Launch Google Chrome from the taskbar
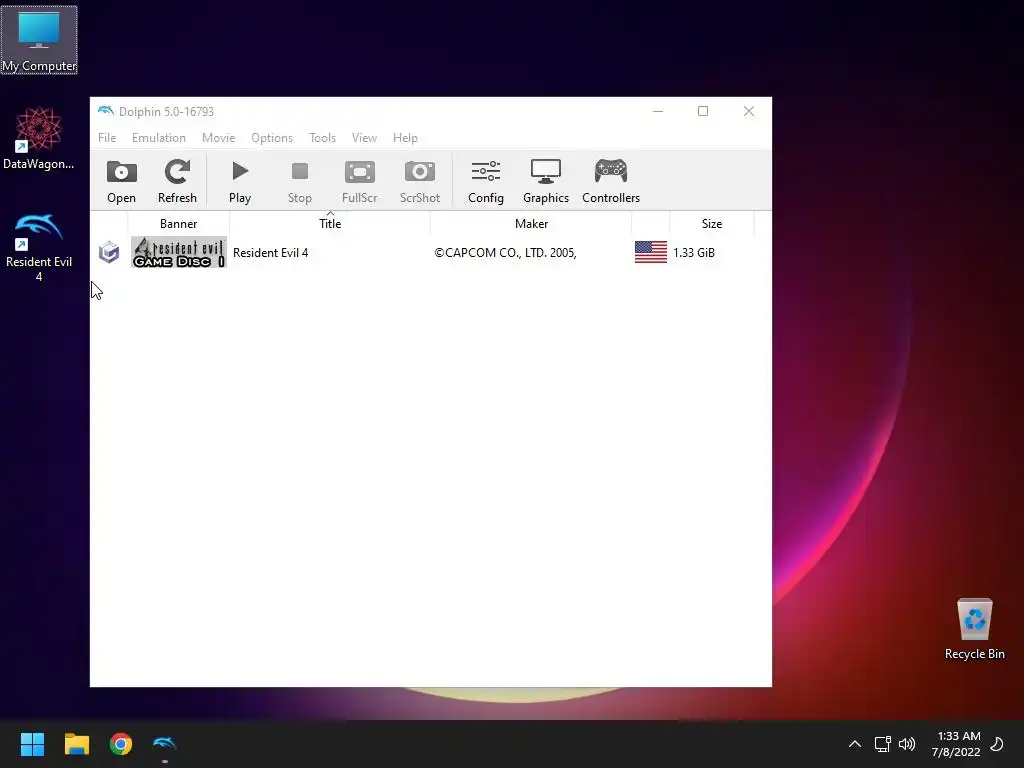The height and width of the screenshot is (768, 1024). pos(121,744)
